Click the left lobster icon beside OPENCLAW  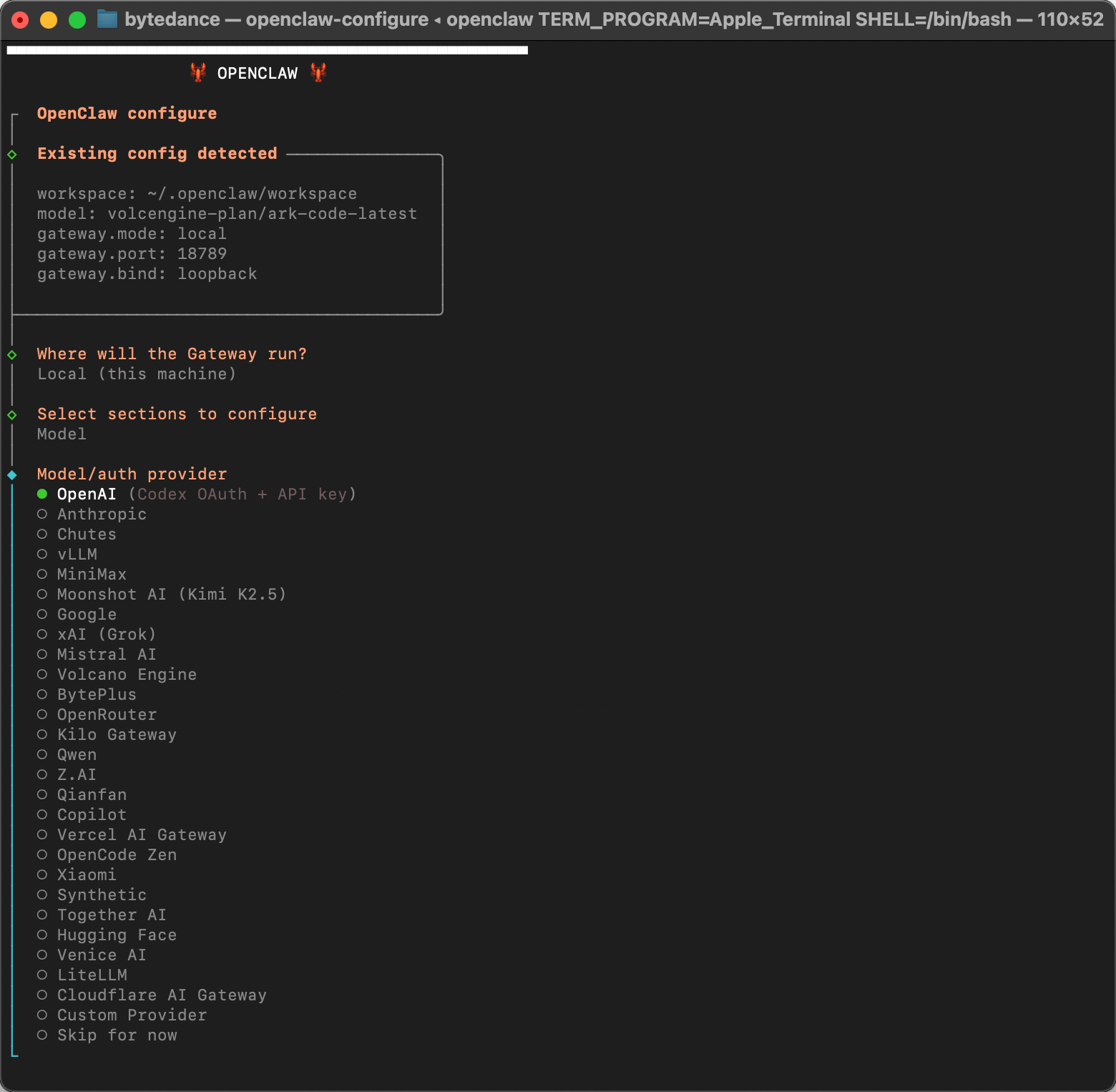click(198, 72)
